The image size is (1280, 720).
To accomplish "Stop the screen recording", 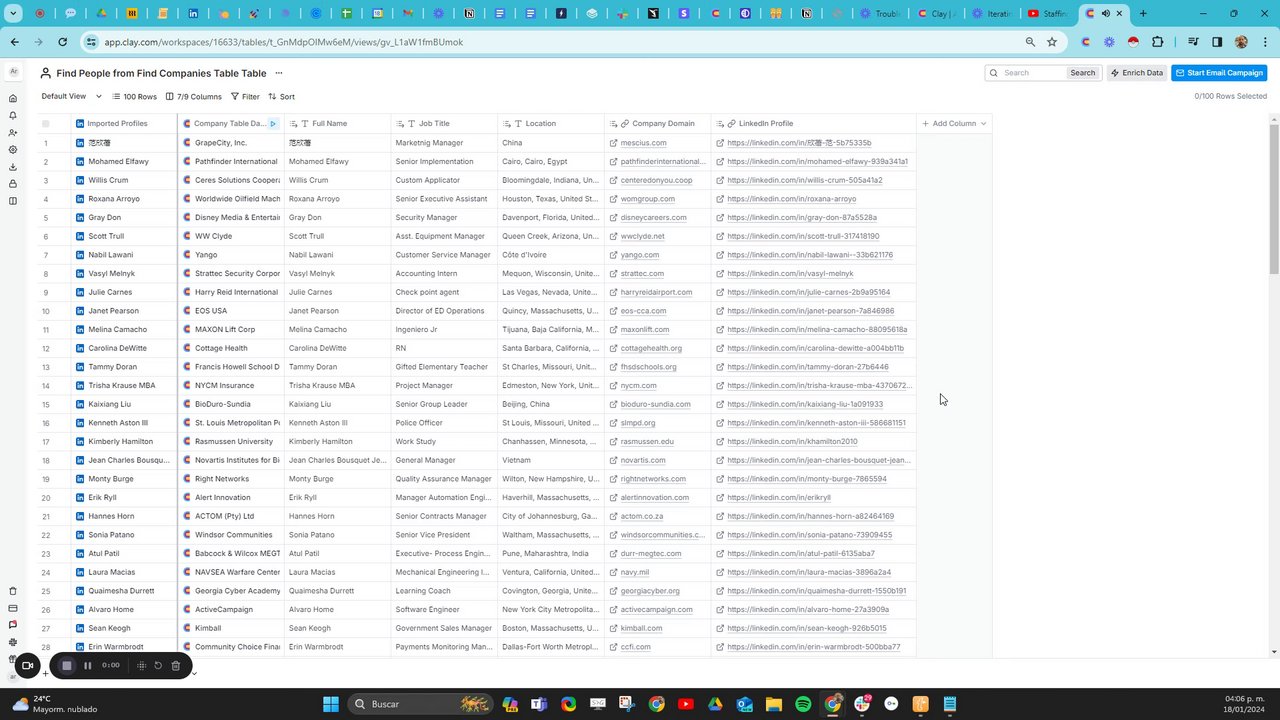I will tap(67, 665).
